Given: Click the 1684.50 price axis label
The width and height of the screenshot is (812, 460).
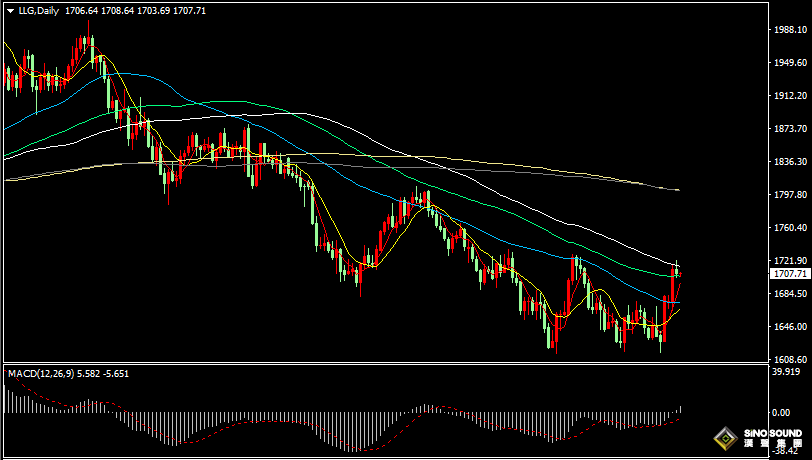Looking at the screenshot, I should (x=789, y=294).
